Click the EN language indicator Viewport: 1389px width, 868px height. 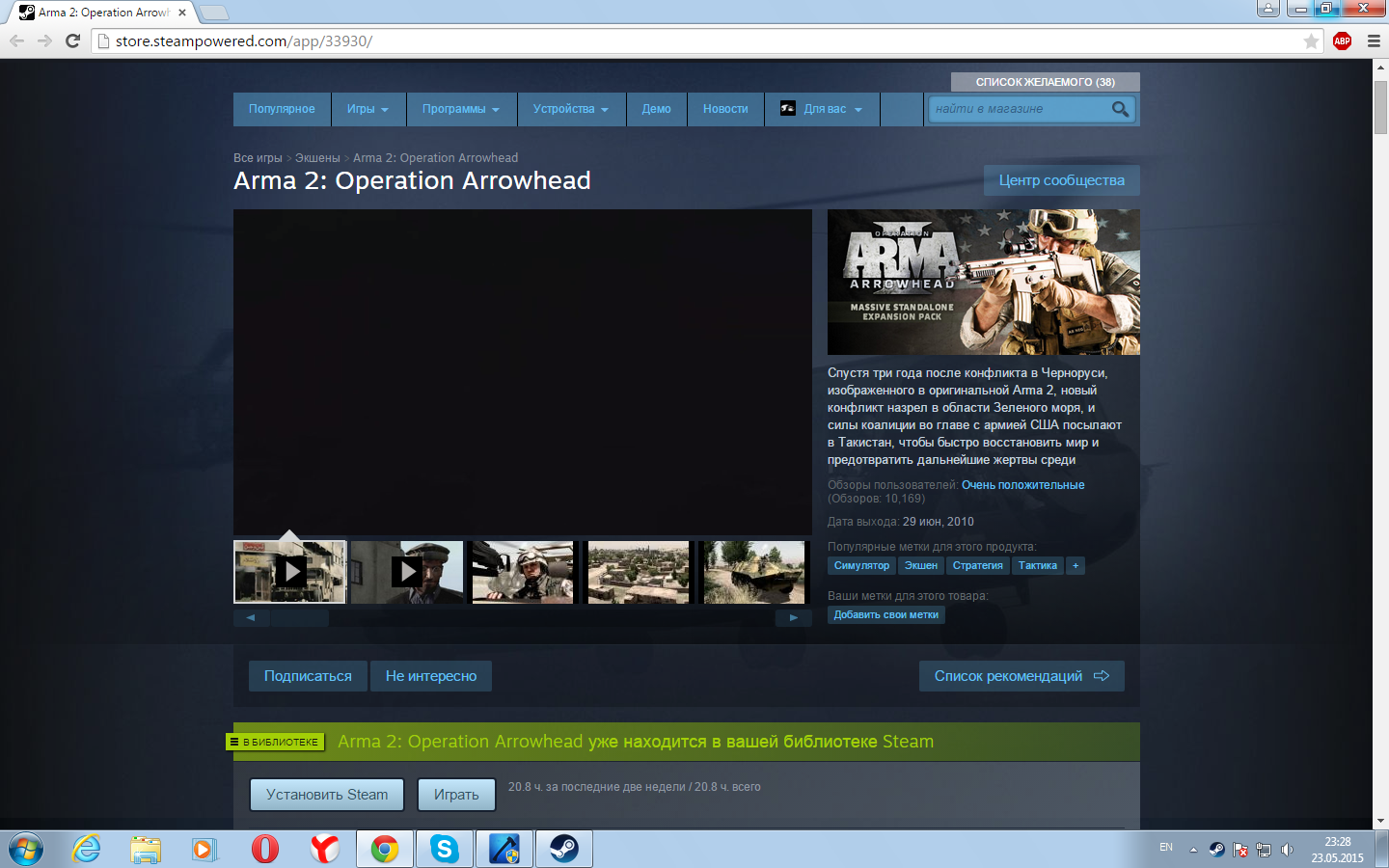pos(1166,848)
